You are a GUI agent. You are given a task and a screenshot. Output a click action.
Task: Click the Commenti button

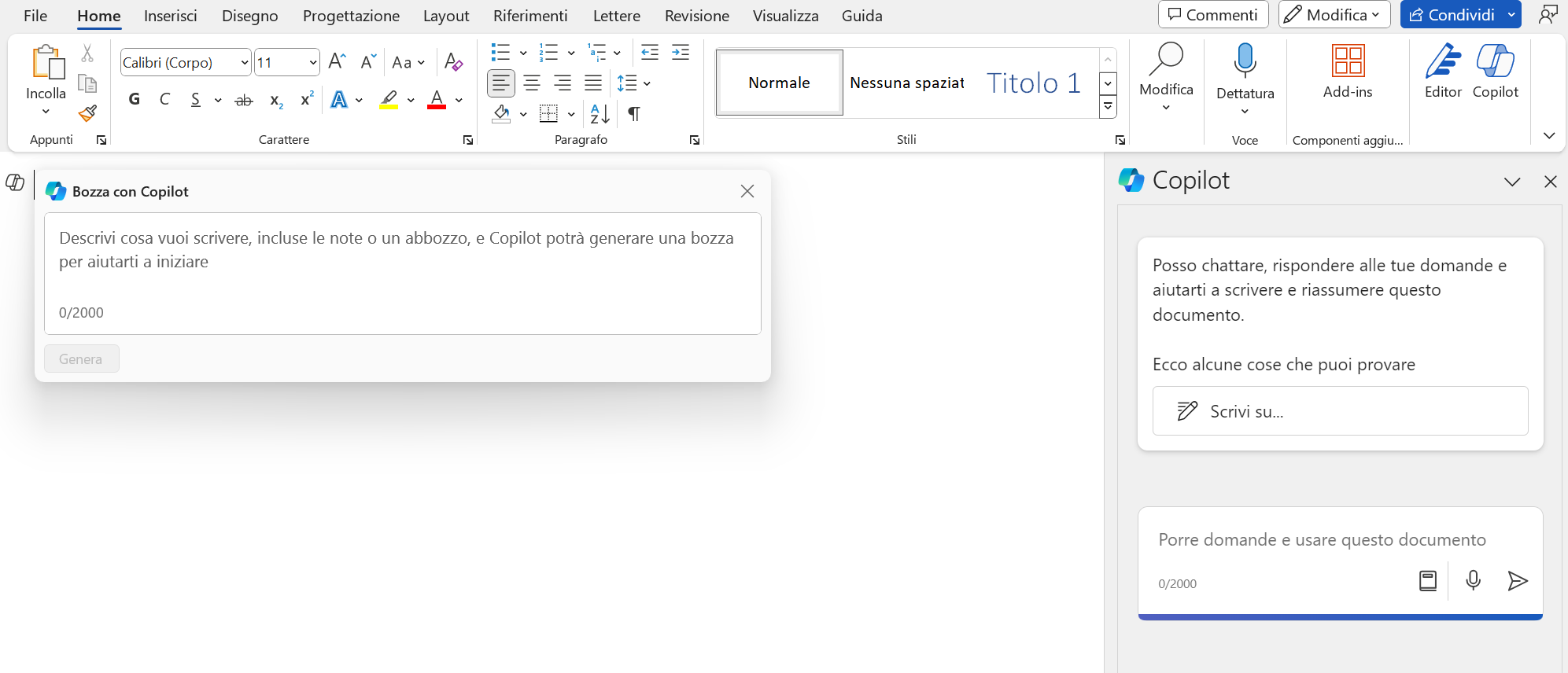coord(1213,14)
